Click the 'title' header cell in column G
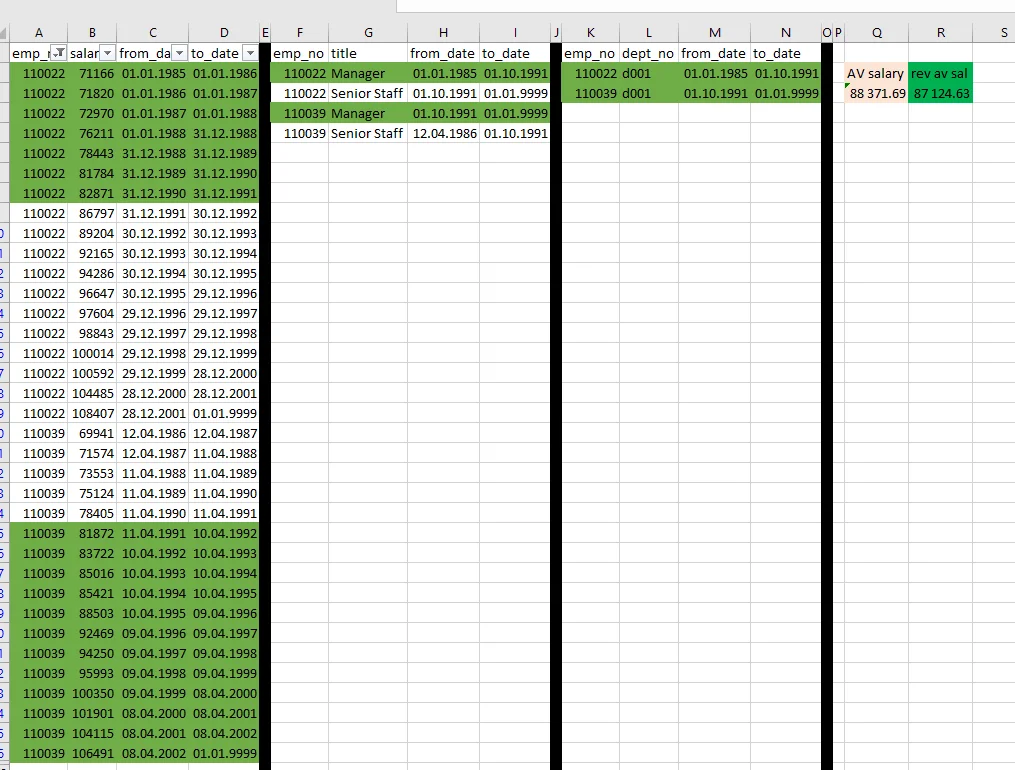This screenshot has width=1015, height=770. 368,53
